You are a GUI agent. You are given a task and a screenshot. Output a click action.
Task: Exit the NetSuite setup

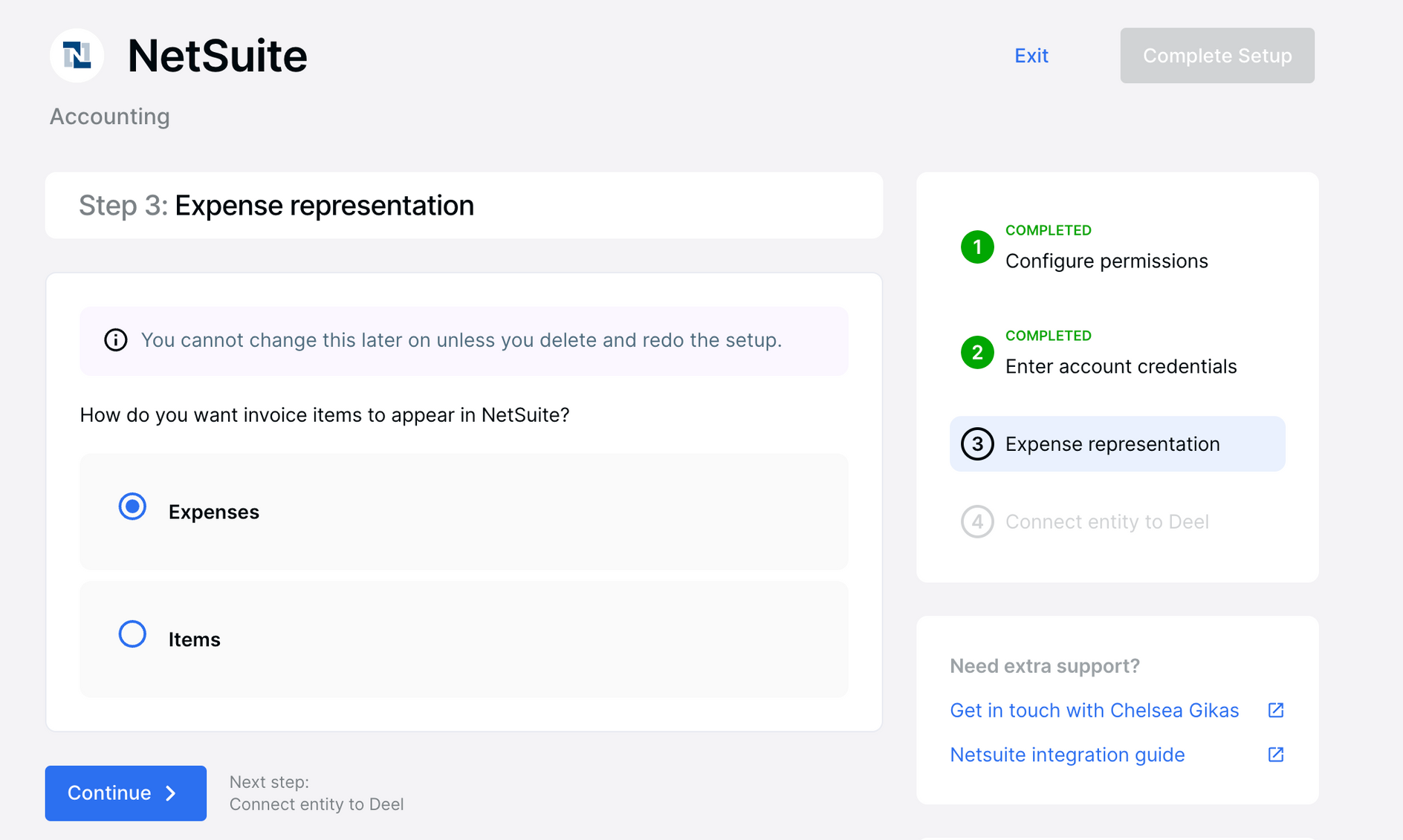(1031, 56)
